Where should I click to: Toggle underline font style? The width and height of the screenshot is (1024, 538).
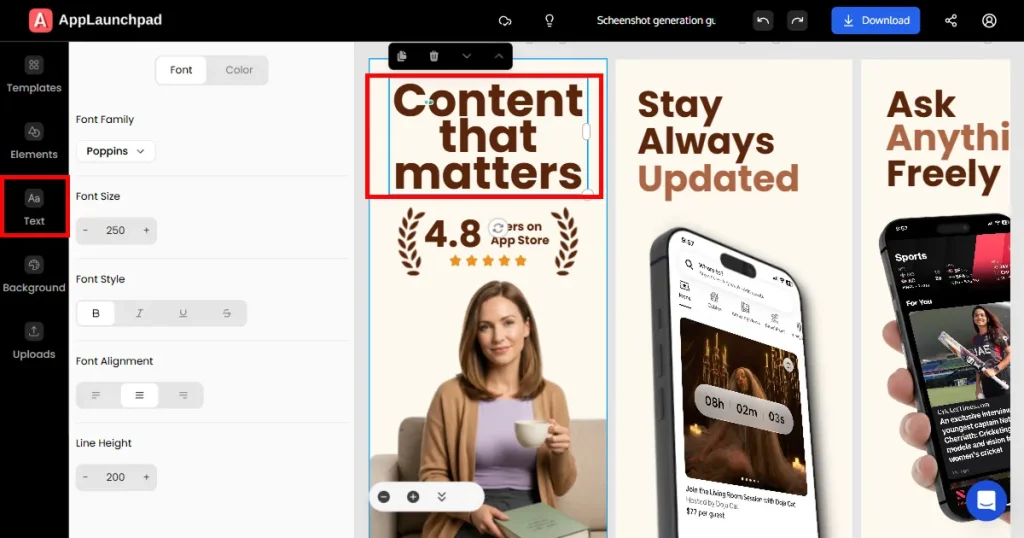pyautogui.click(x=183, y=313)
